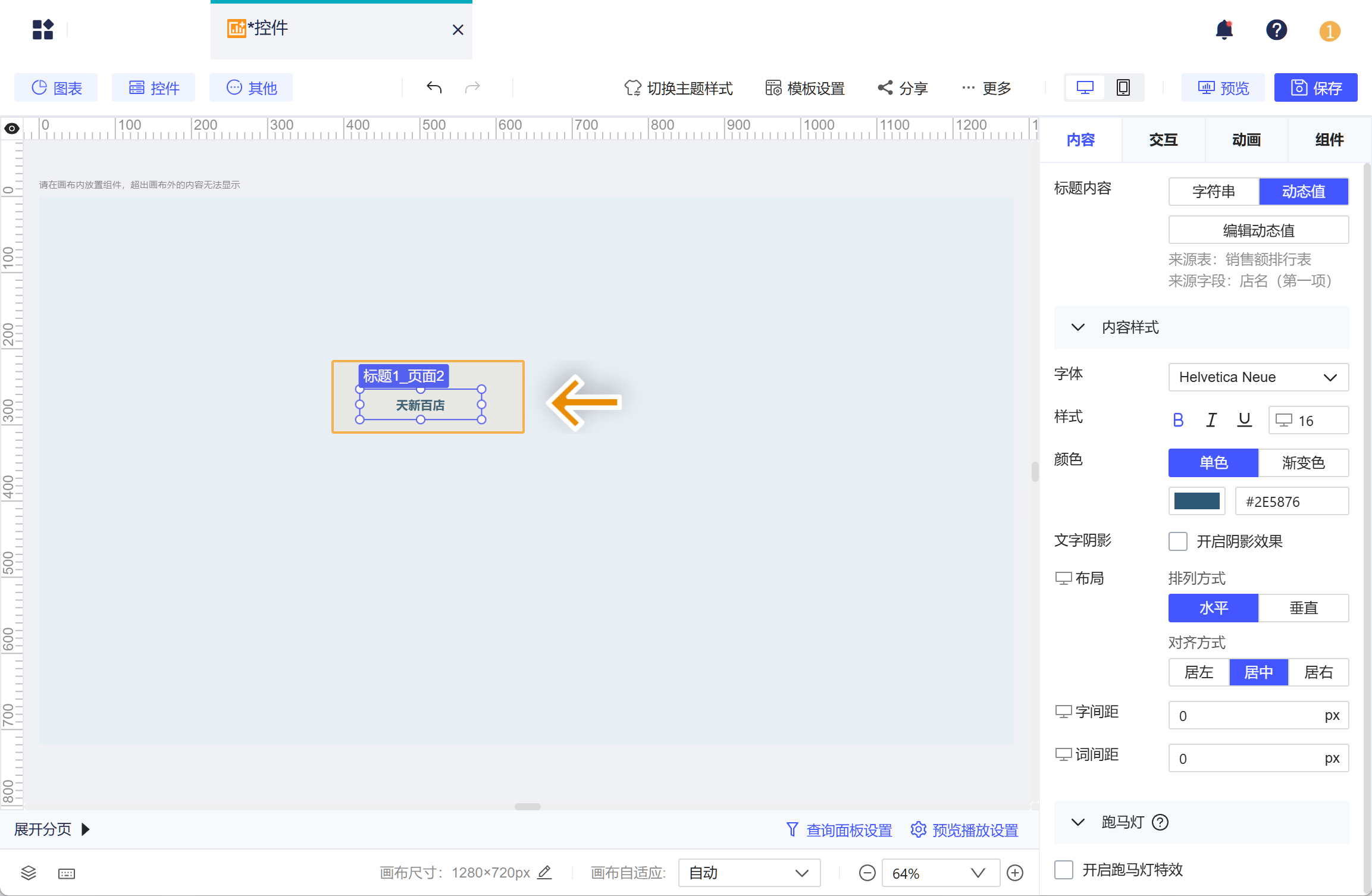Toggle canvas eye visibility icon
Viewport: 1372px width, 896px height.
(x=12, y=129)
